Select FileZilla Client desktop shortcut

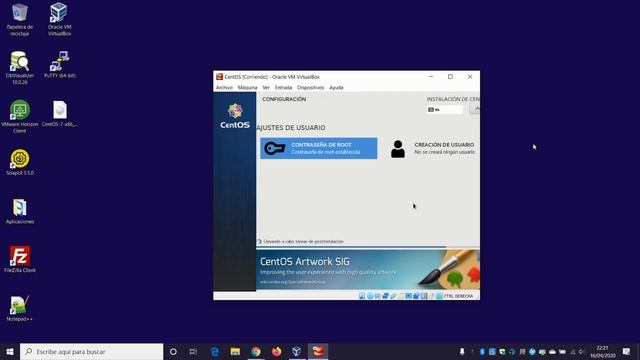(x=20, y=260)
